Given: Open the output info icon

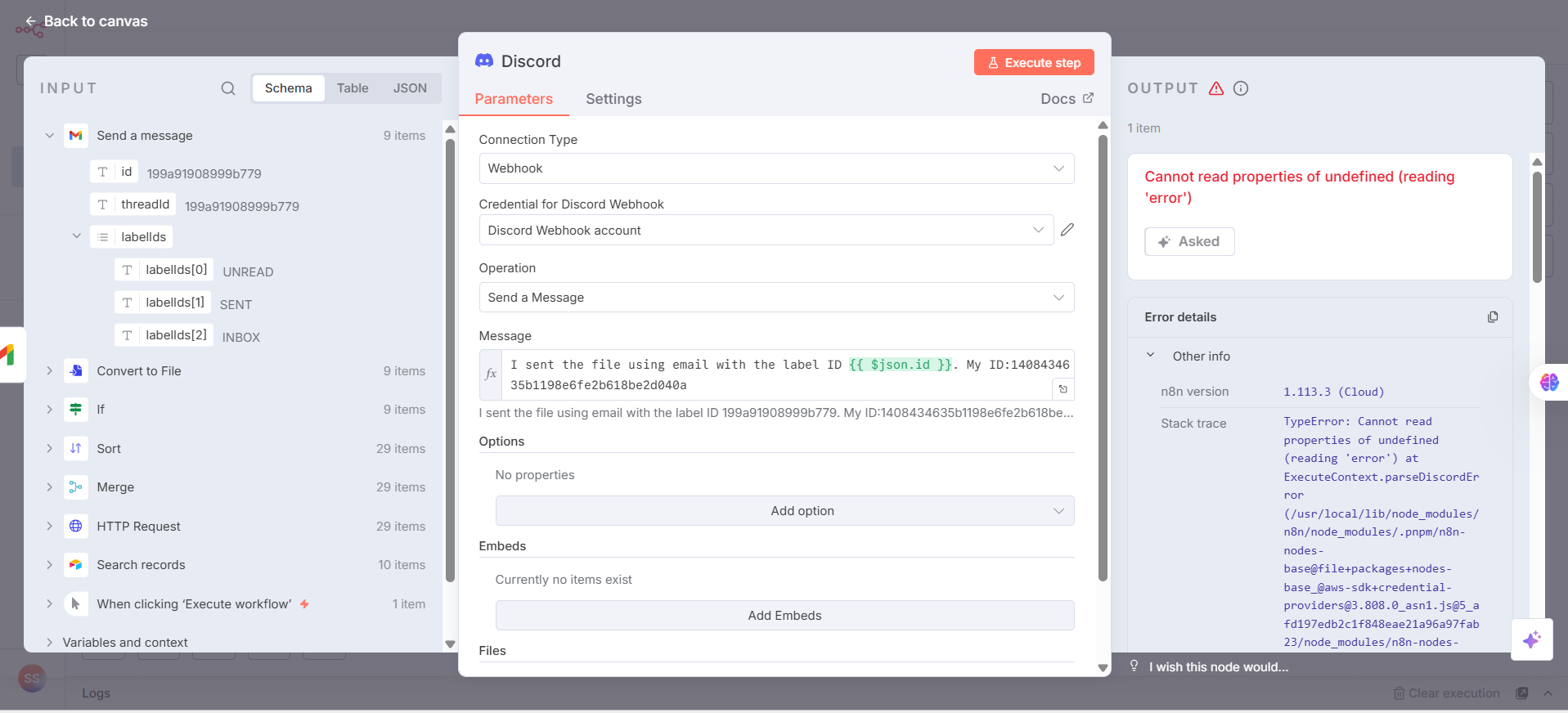Looking at the screenshot, I should tap(1241, 88).
